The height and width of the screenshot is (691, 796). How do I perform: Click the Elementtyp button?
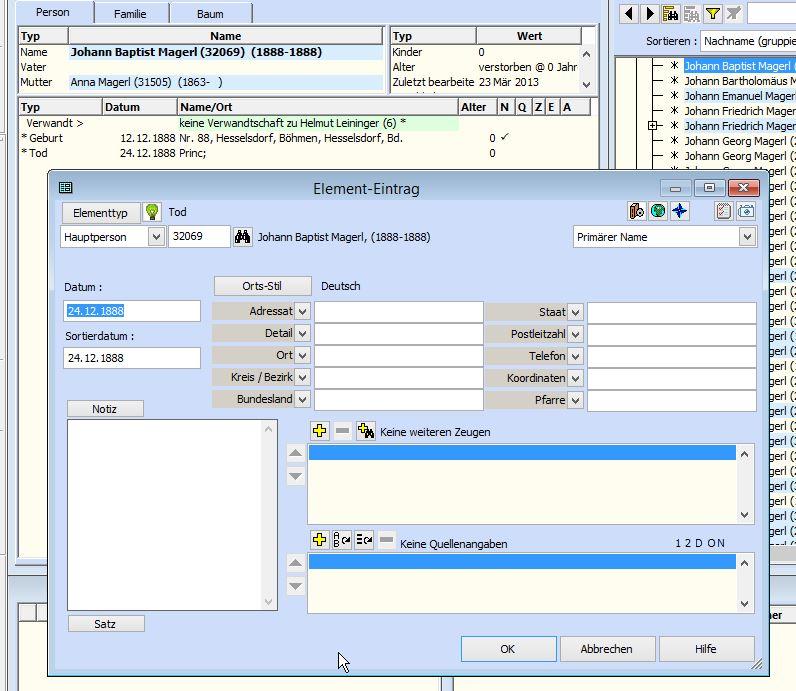(101, 213)
